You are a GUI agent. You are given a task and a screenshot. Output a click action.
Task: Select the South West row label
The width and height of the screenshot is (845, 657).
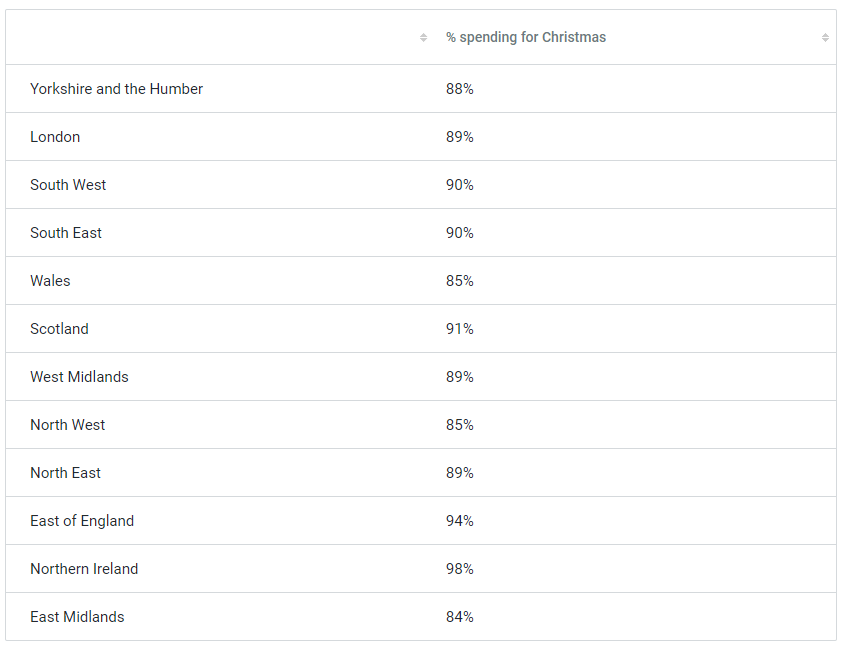point(68,185)
